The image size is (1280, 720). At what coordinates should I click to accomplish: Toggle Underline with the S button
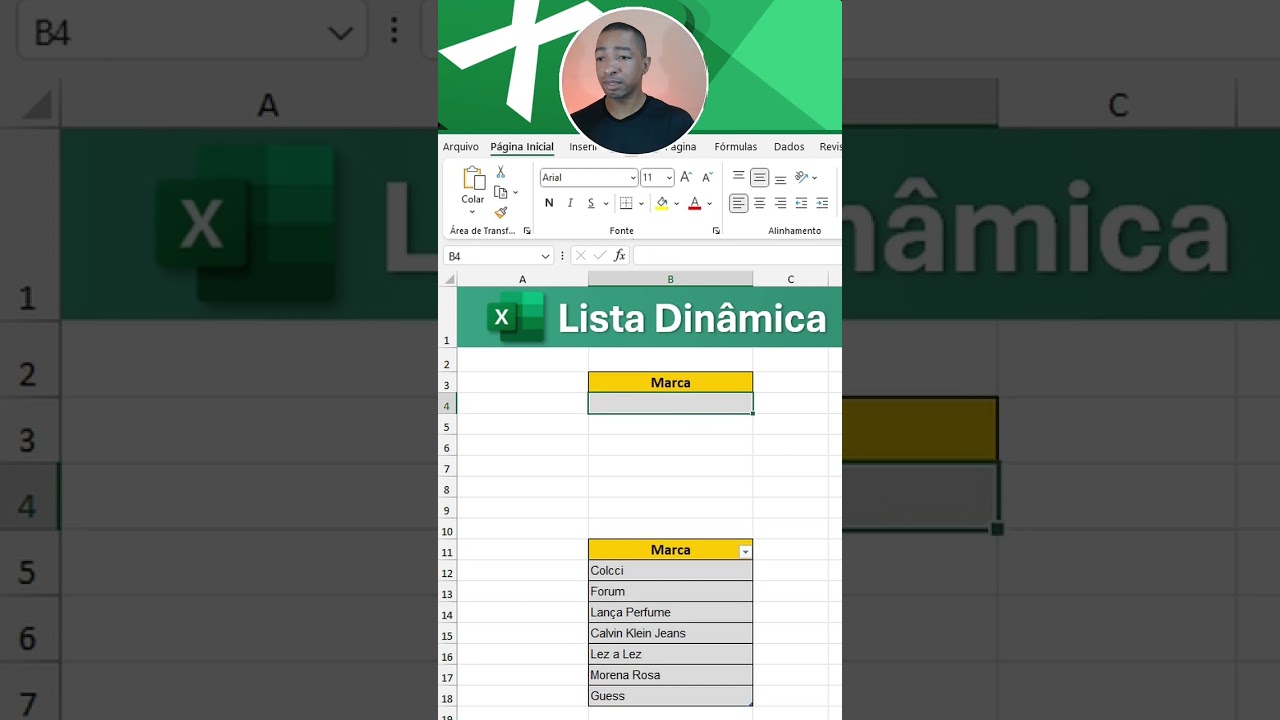(591, 203)
